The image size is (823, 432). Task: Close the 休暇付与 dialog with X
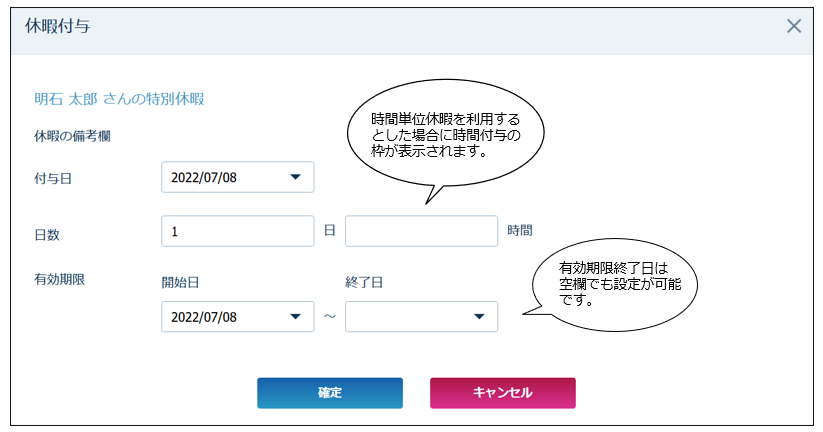pos(794,26)
